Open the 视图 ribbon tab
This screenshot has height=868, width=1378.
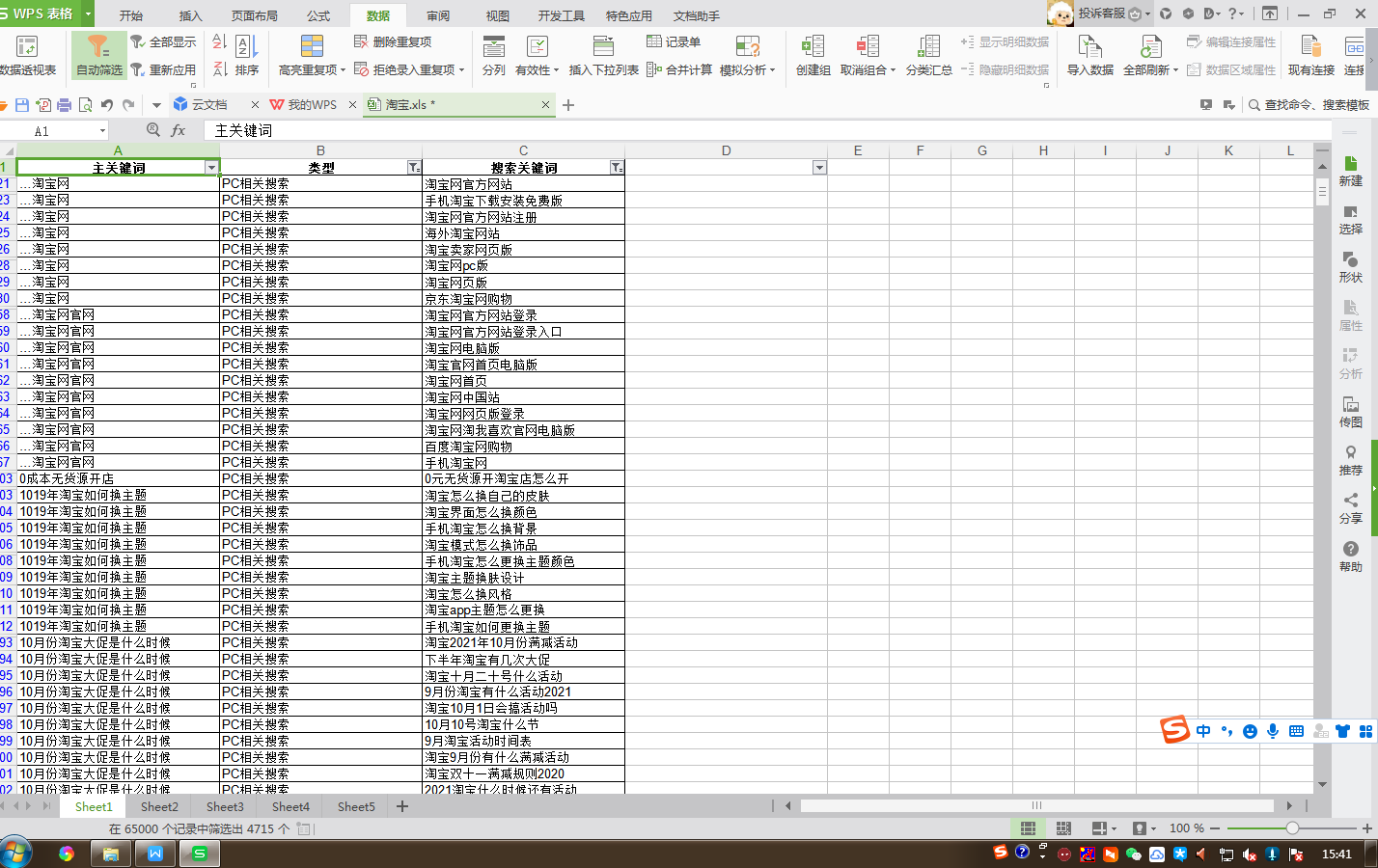tap(498, 15)
